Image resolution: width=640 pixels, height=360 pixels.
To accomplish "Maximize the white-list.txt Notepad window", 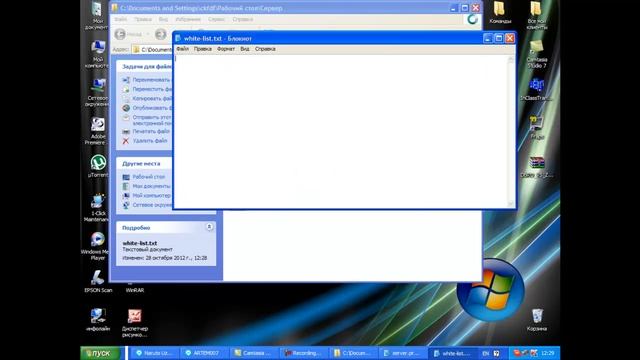I will [x=498, y=38].
